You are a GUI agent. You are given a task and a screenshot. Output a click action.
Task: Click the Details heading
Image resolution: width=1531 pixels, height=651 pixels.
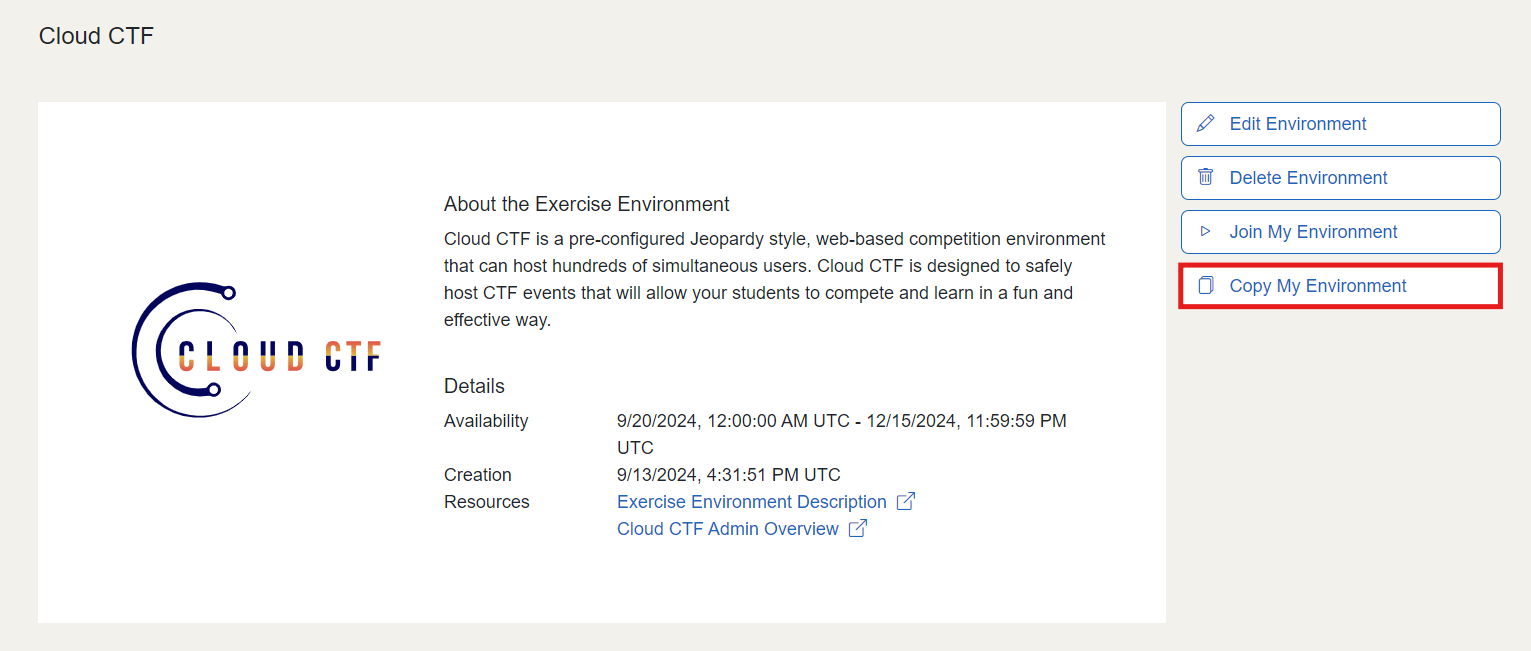[474, 386]
